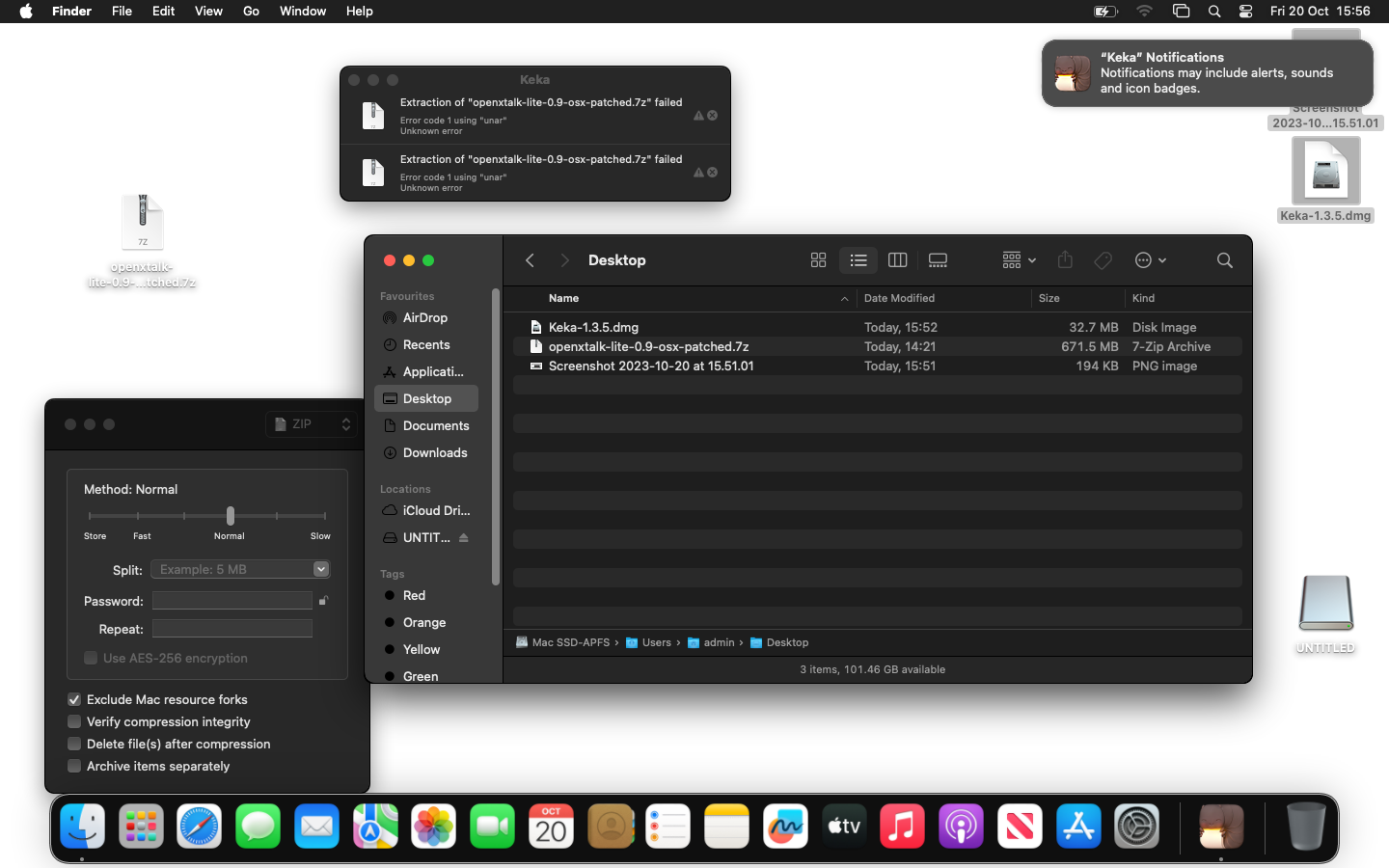Open Launchpad from the Dock
The height and width of the screenshot is (868, 1389).
click(141, 827)
